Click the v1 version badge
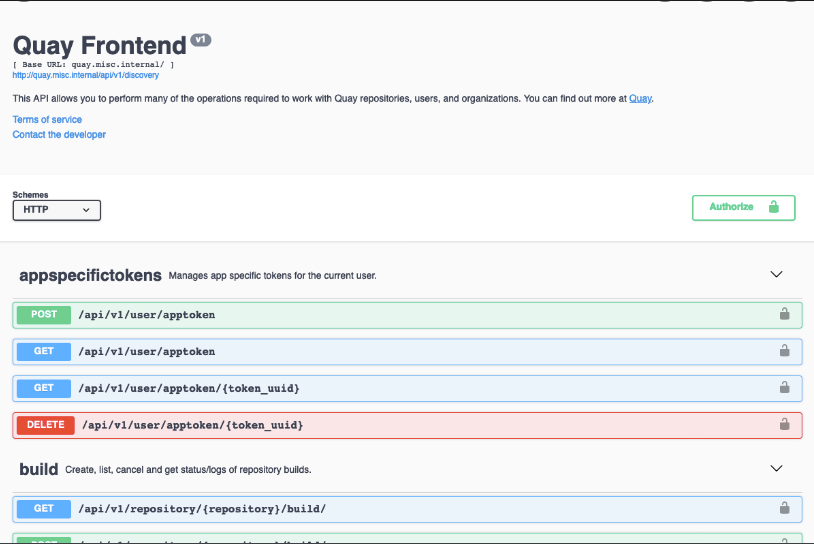814x544 pixels. [200, 40]
